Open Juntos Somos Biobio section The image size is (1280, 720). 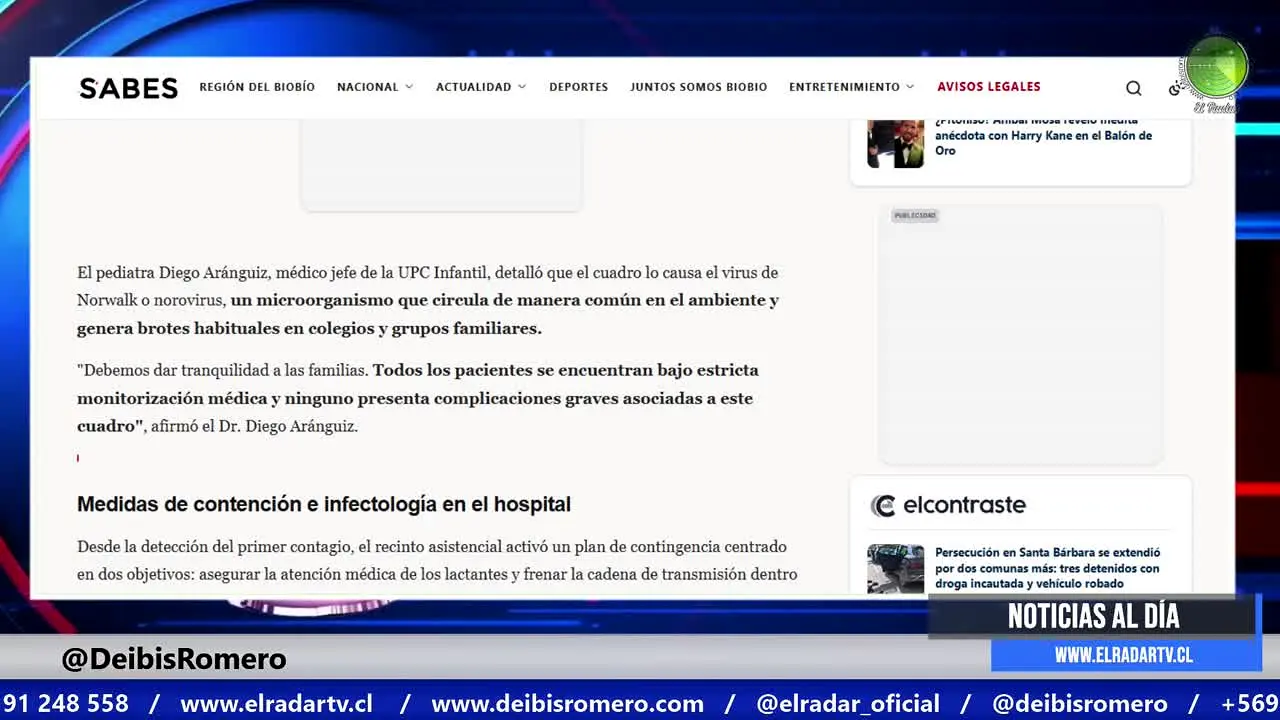698,87
